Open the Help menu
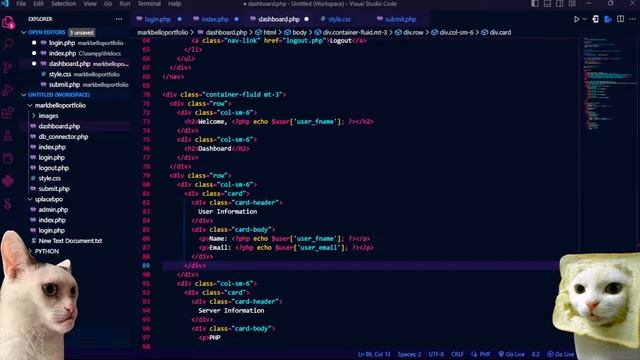The height and width of the screenshot is (360, 640). click(x=174, y=4)
